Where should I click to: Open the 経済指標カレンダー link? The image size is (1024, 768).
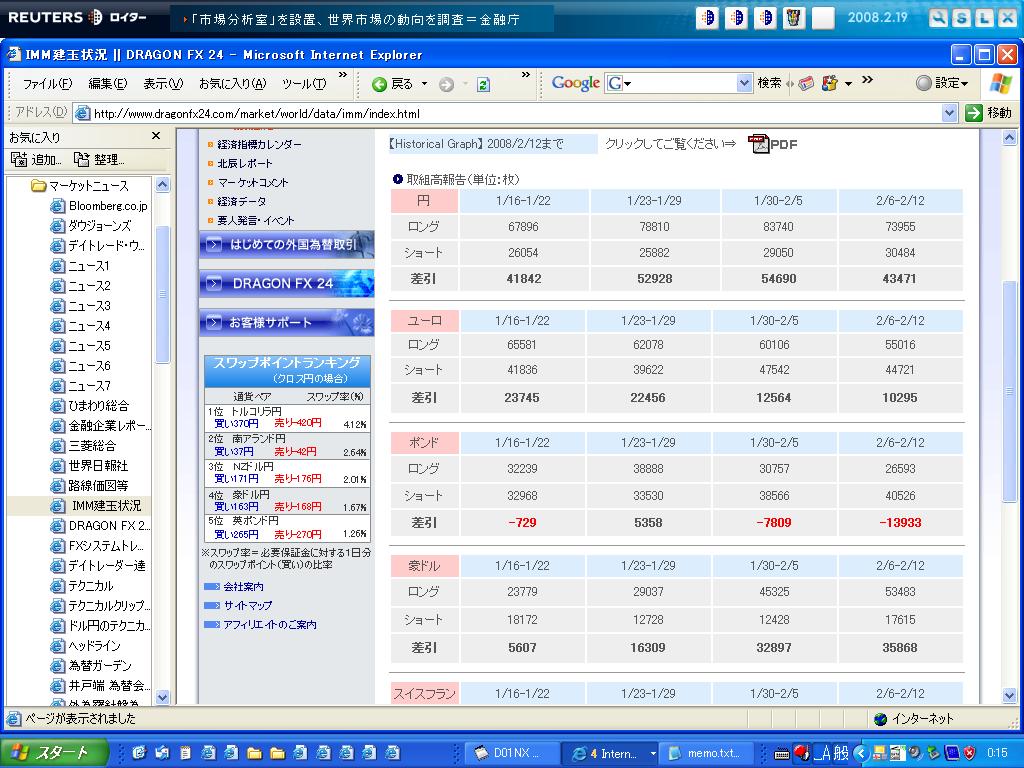click(x=259, y=144)
